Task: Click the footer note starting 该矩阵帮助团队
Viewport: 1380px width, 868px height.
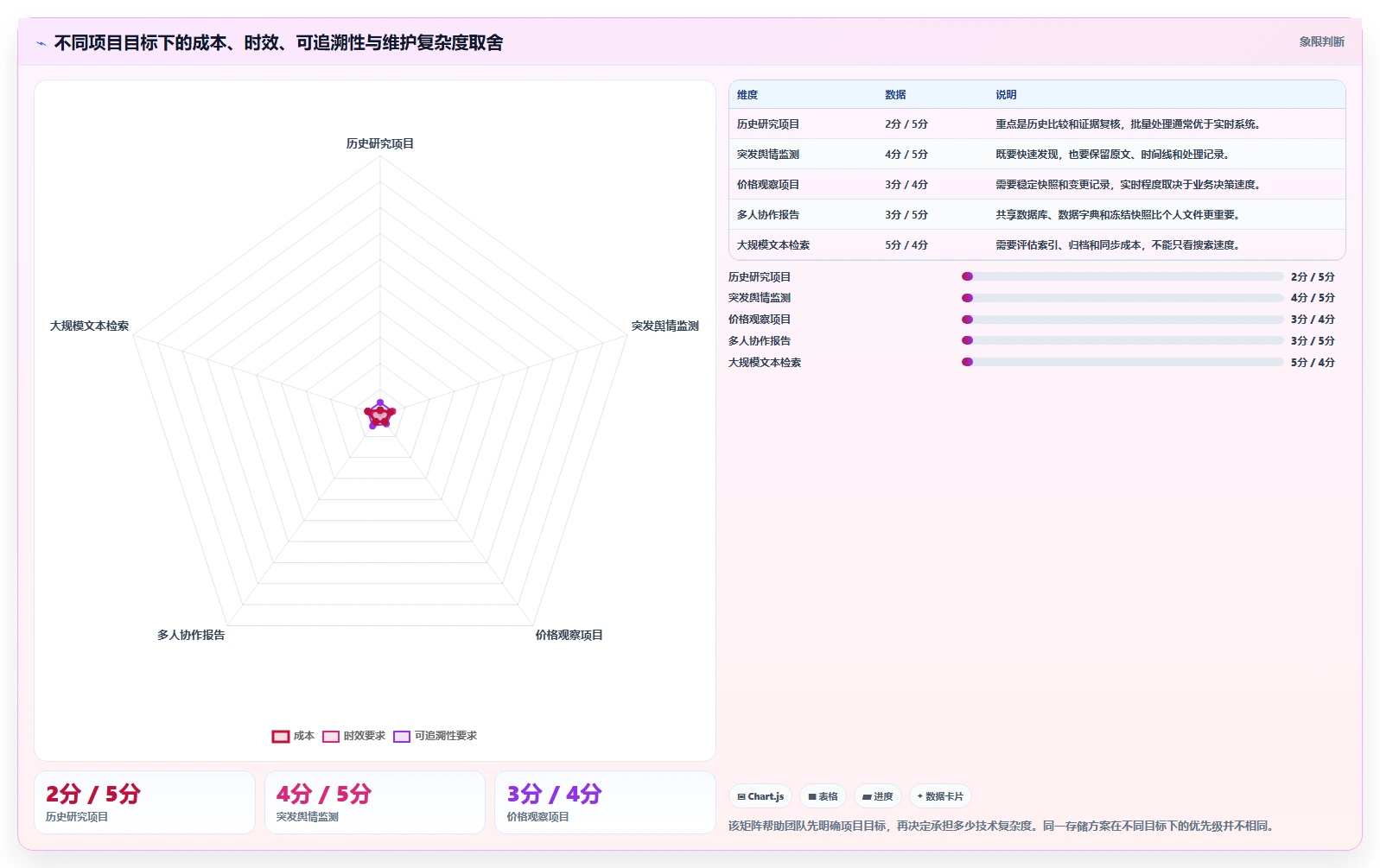Action: (x=1002, y=827)
